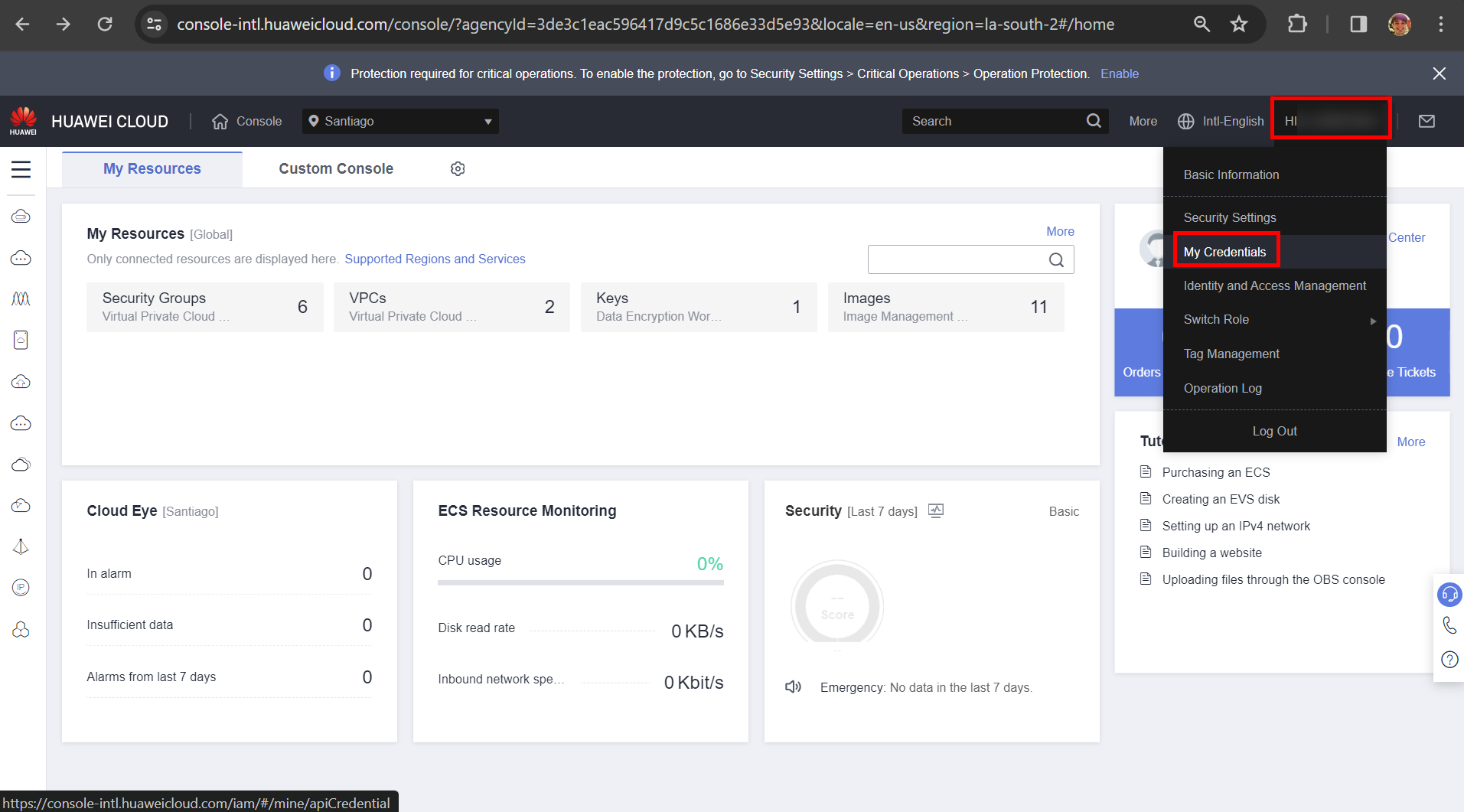
Task: Open Custom Console settings gear icon
Action: (x=458, y=169)
